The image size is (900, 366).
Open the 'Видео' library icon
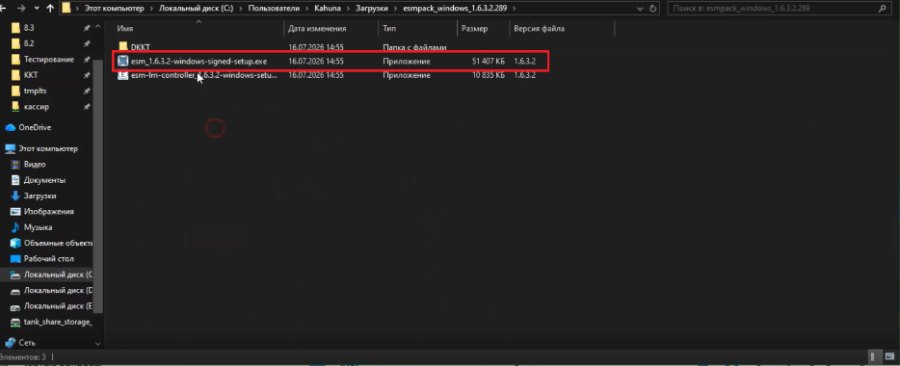coord(16,164)
